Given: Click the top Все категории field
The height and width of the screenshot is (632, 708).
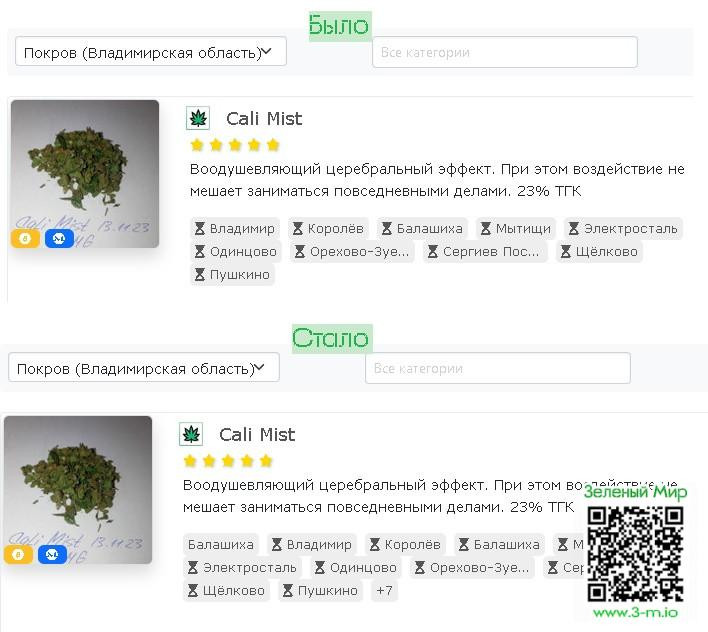Looking at the screenshot, I should [x=505, y=52].
